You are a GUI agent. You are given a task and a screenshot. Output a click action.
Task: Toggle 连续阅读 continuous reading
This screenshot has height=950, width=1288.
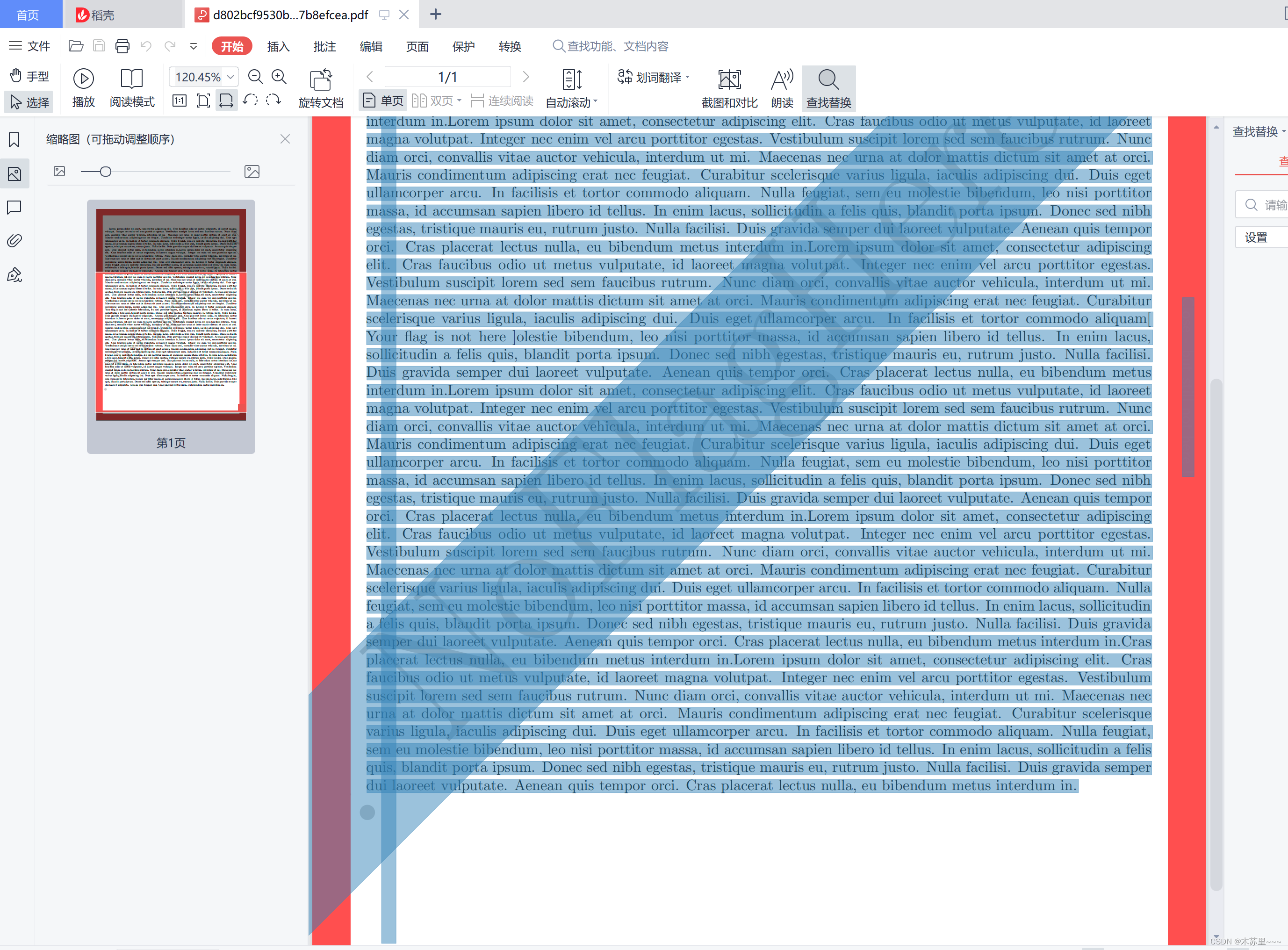point(501,101)
